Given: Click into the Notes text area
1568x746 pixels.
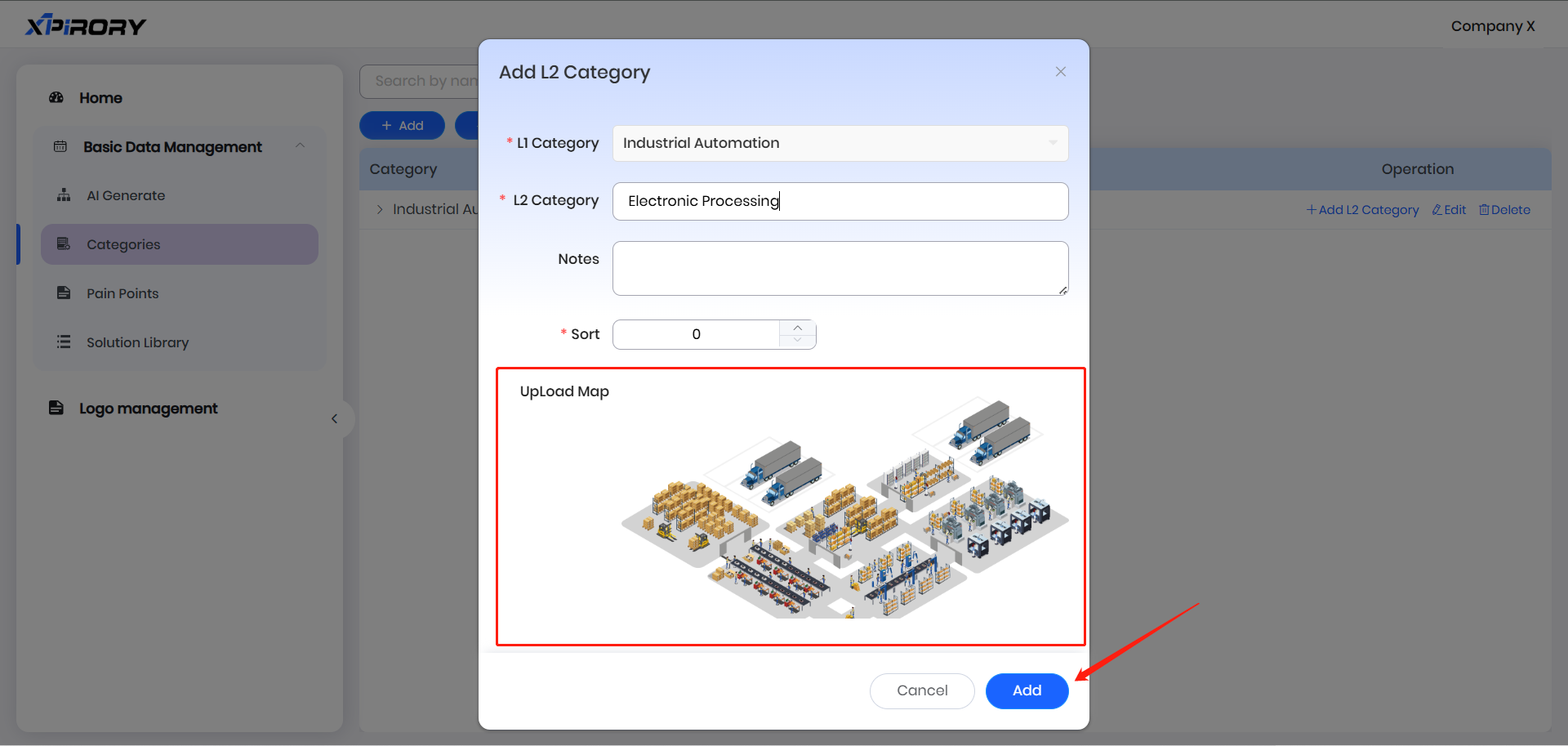Looking at the screenshot, I should click(840, 268).
